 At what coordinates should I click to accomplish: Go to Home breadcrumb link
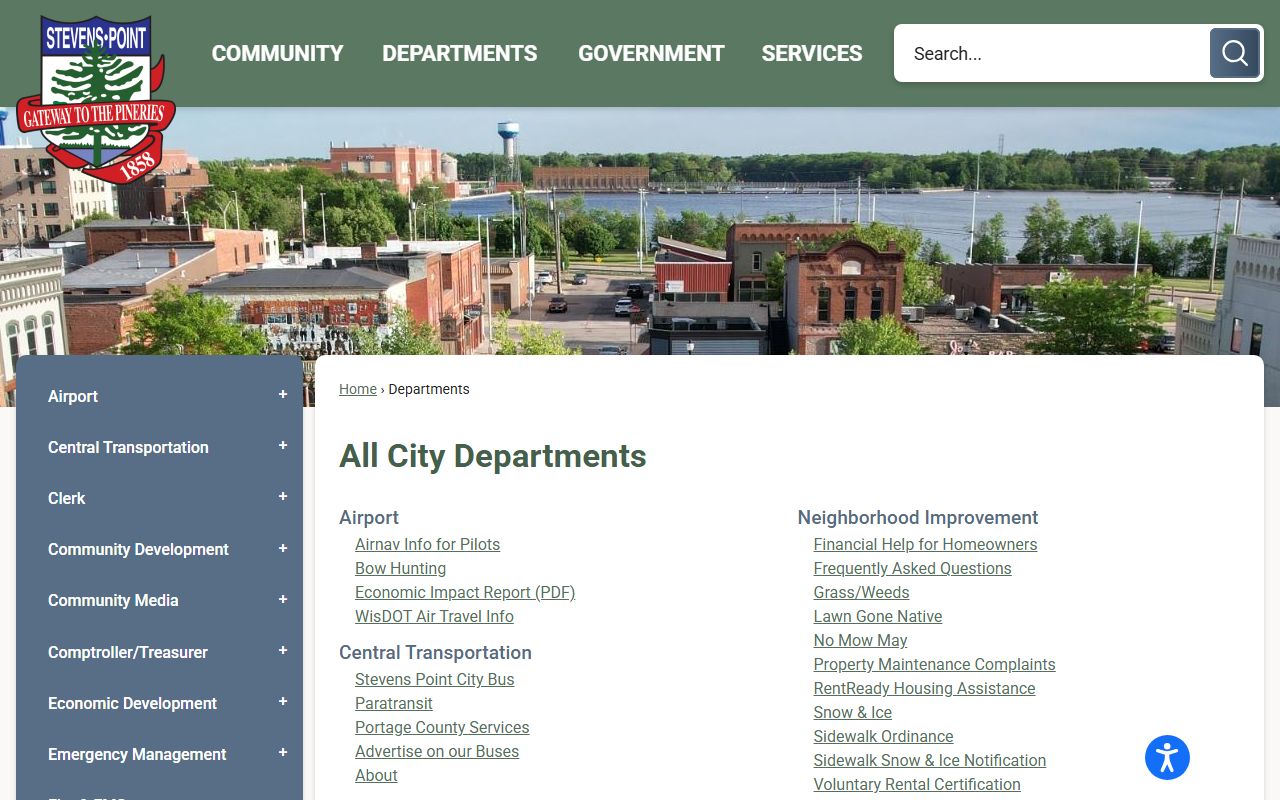click(x=358, y=389)
